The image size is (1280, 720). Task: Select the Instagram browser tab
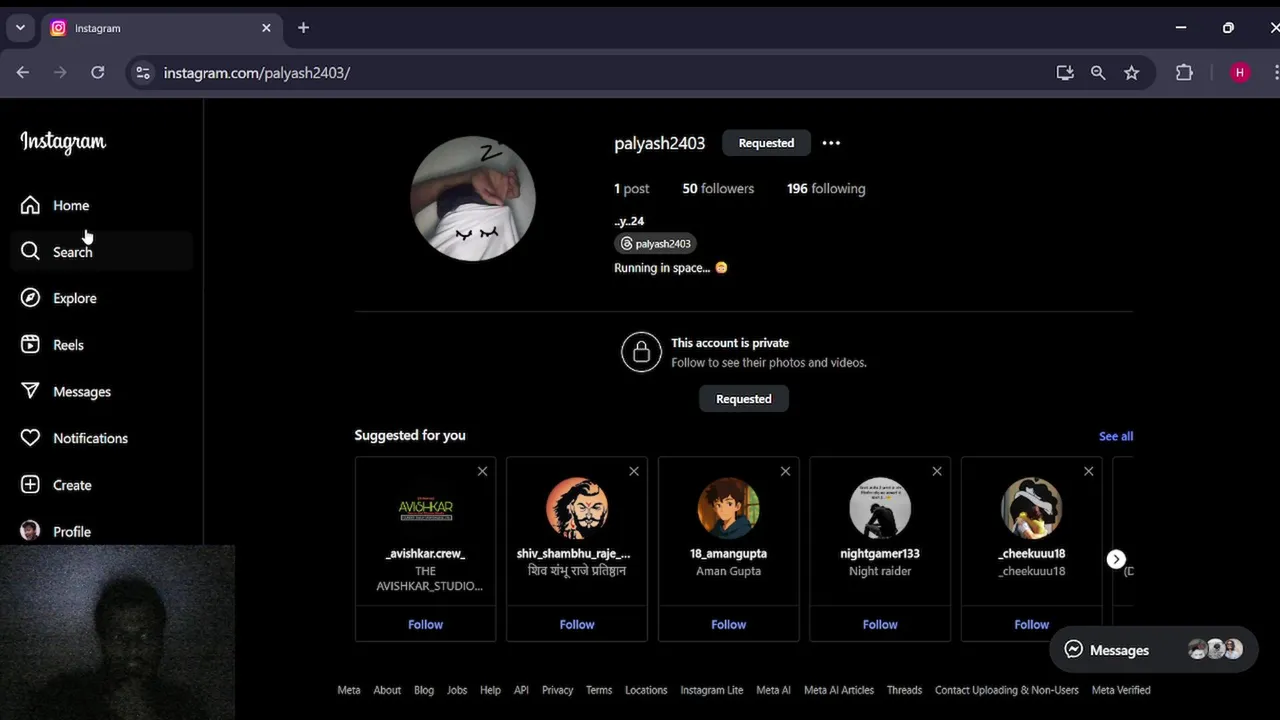pos(162,28)
